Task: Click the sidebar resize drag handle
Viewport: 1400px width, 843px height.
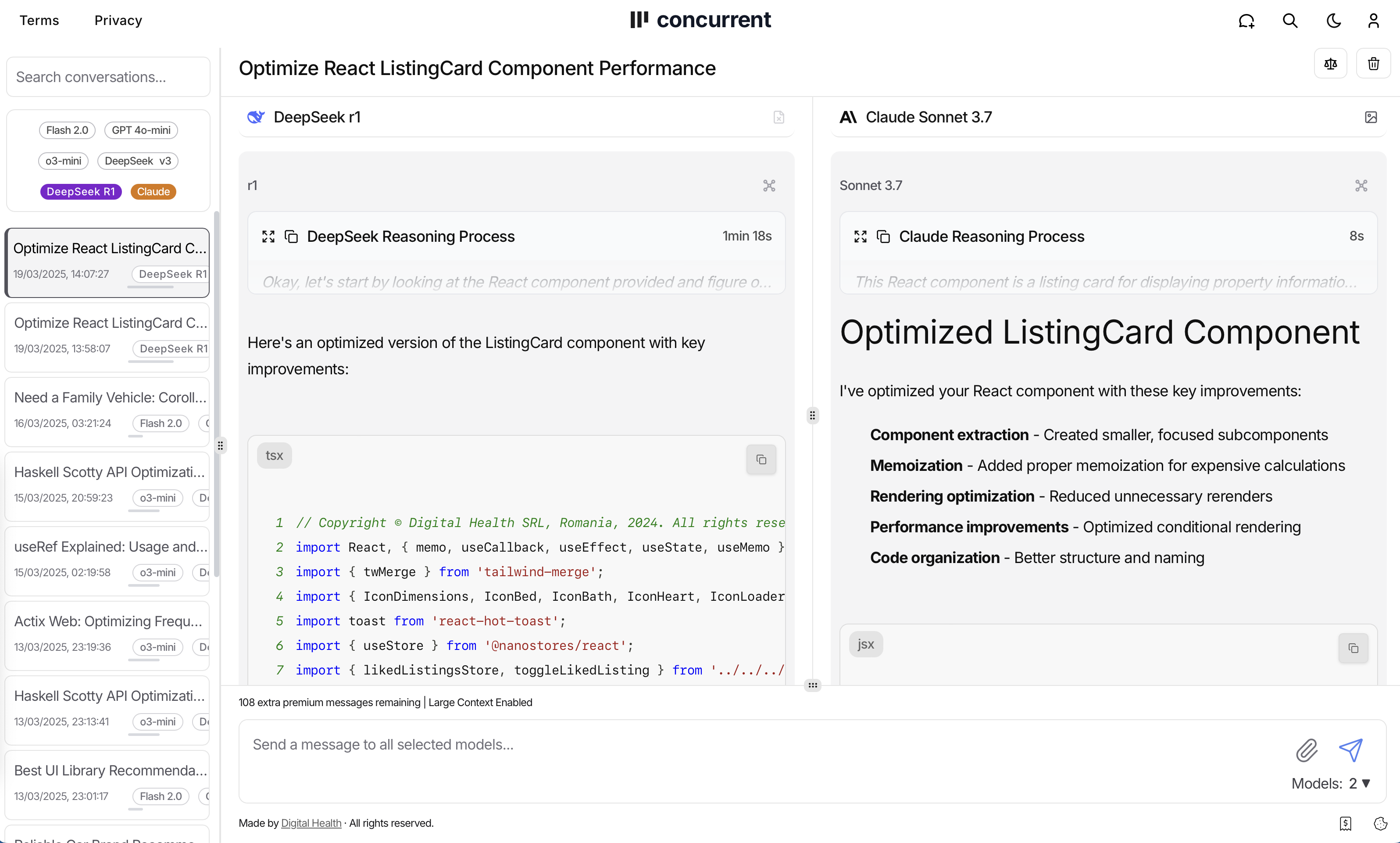Action: click(220, 446)
